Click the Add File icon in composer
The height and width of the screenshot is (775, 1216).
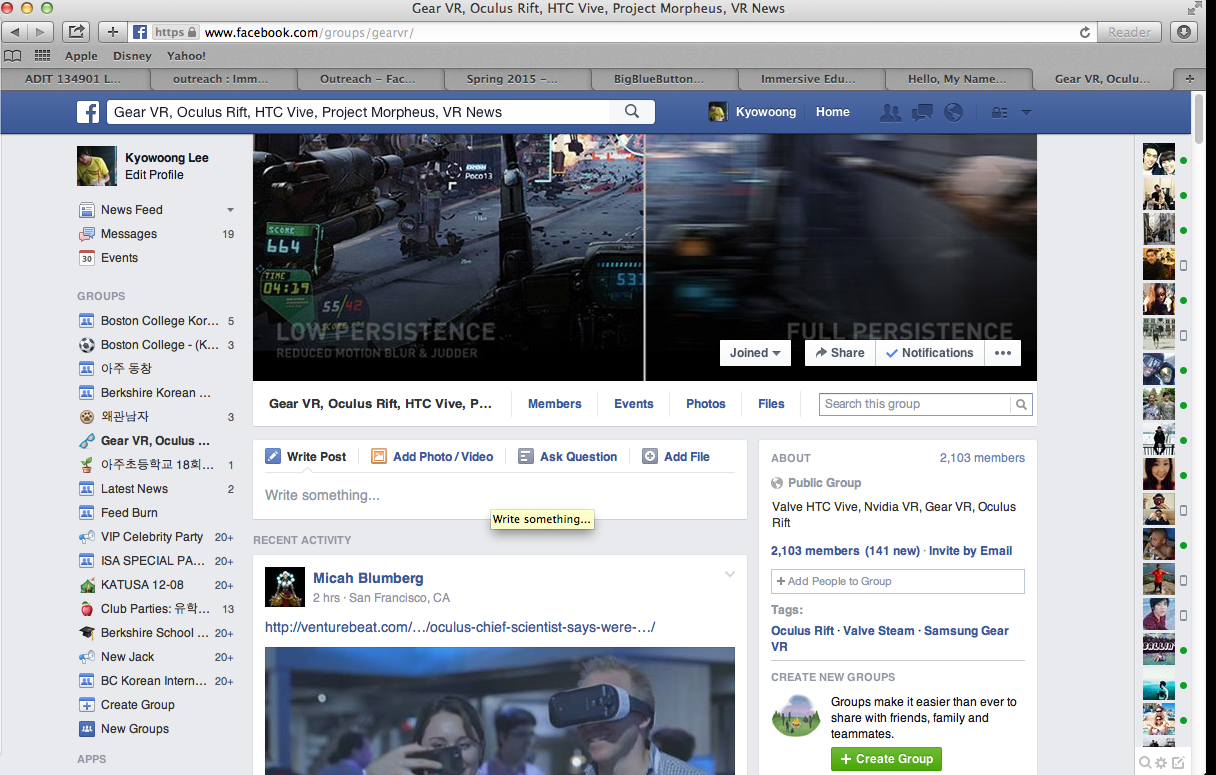pos(650,456)
